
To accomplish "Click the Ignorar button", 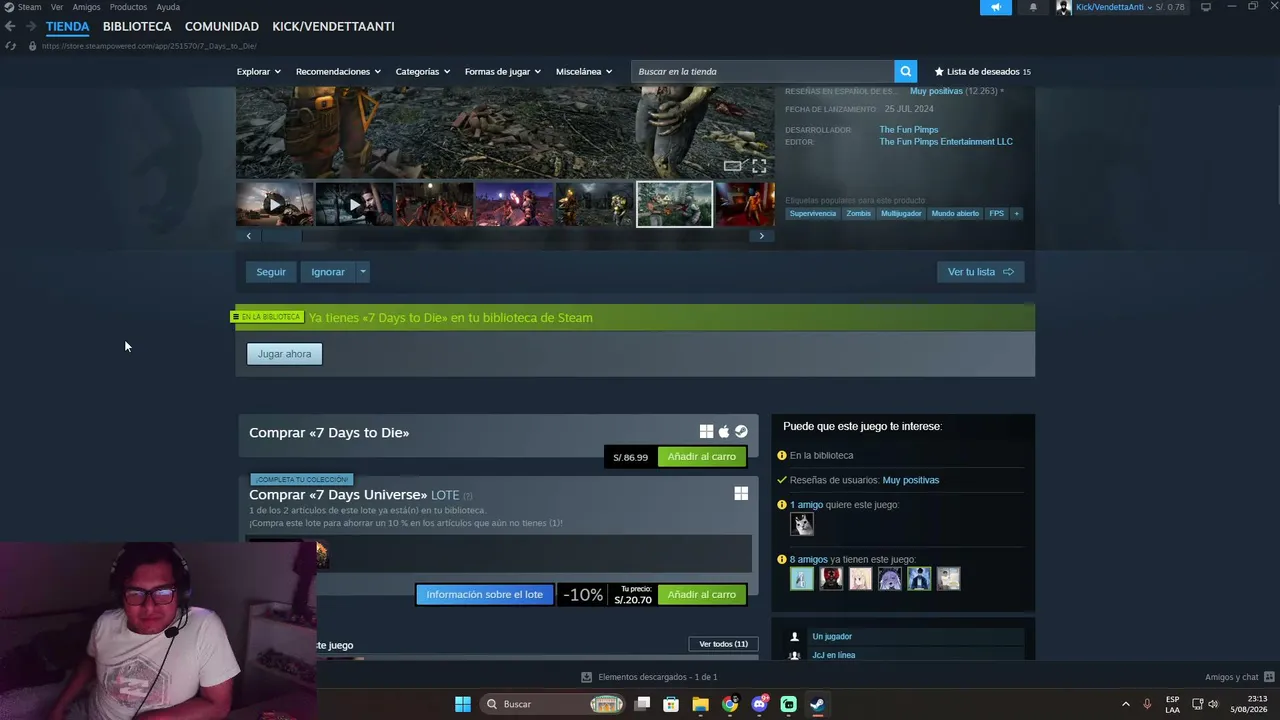I will [328, 272].
